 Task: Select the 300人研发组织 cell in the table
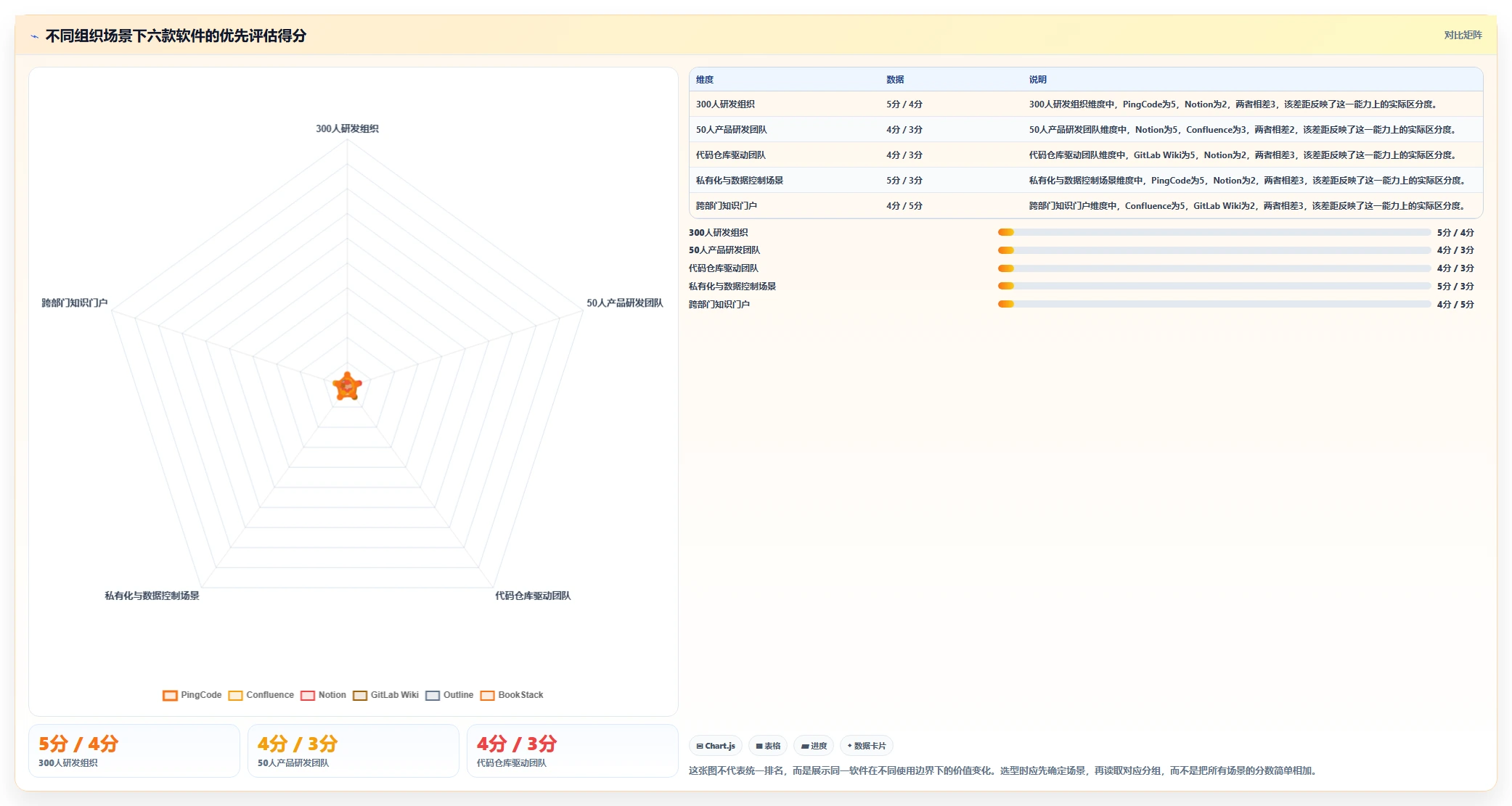tap(725, 104)
